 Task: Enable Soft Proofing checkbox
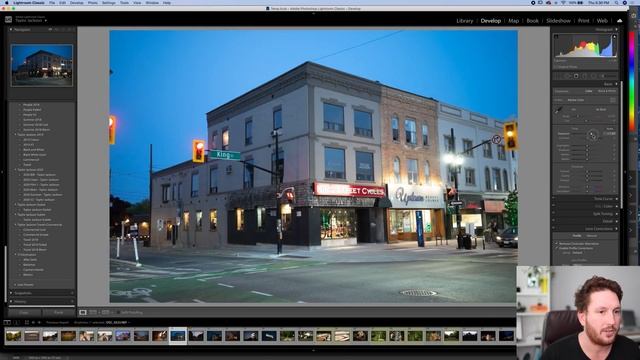click(x=118, y=313)
